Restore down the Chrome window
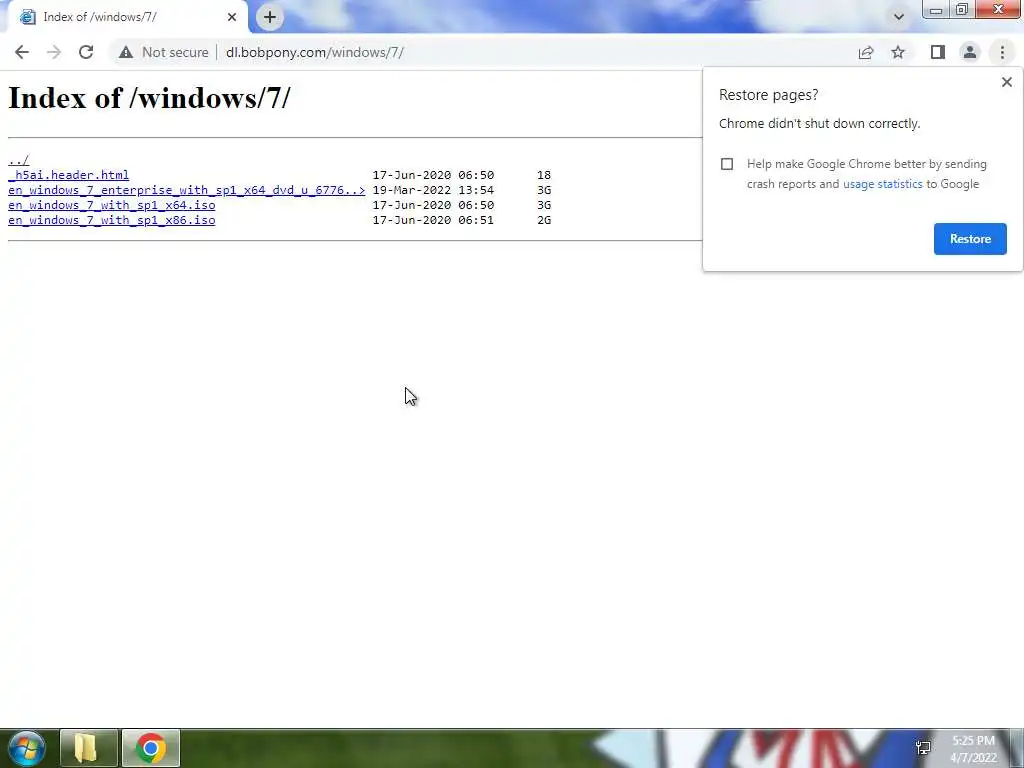 (x=961, y=10)
